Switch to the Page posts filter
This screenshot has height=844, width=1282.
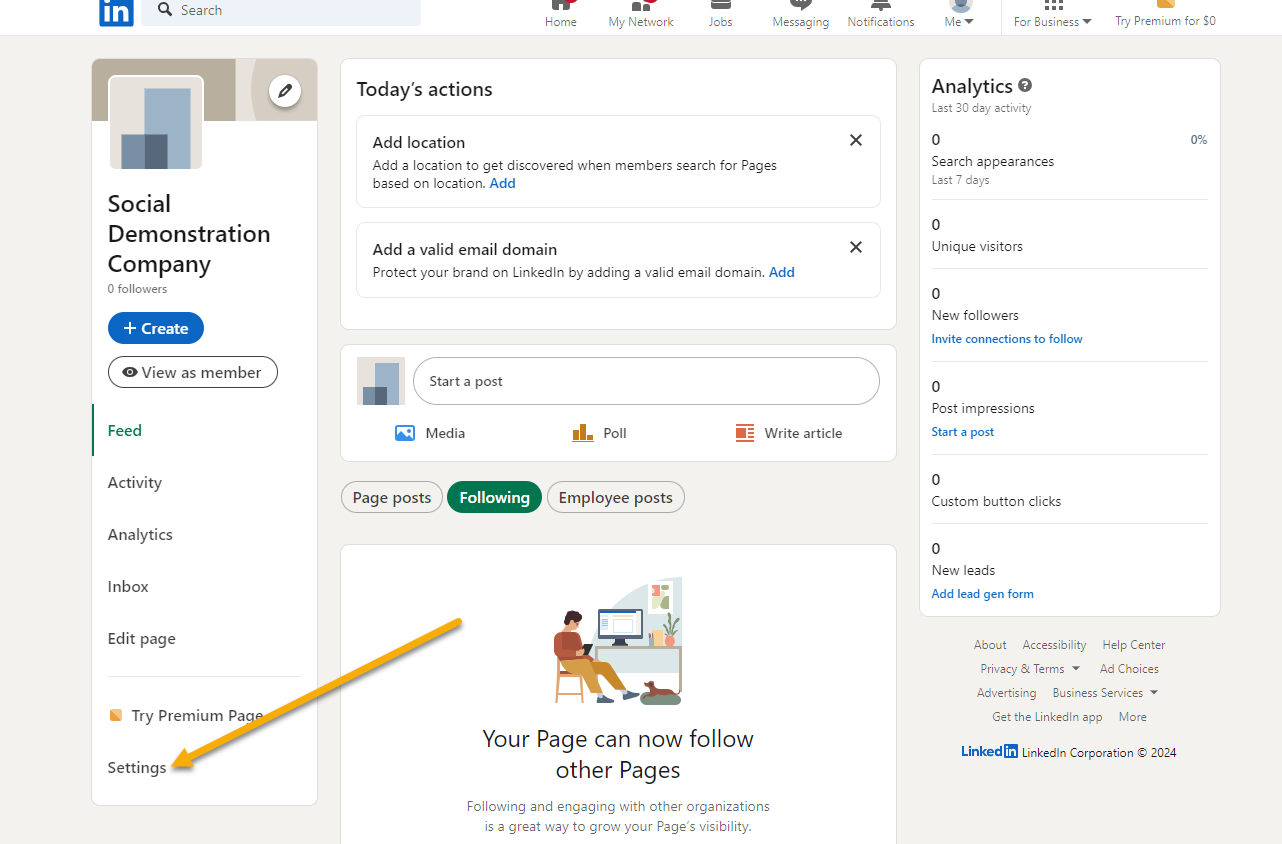pos(391,497)
